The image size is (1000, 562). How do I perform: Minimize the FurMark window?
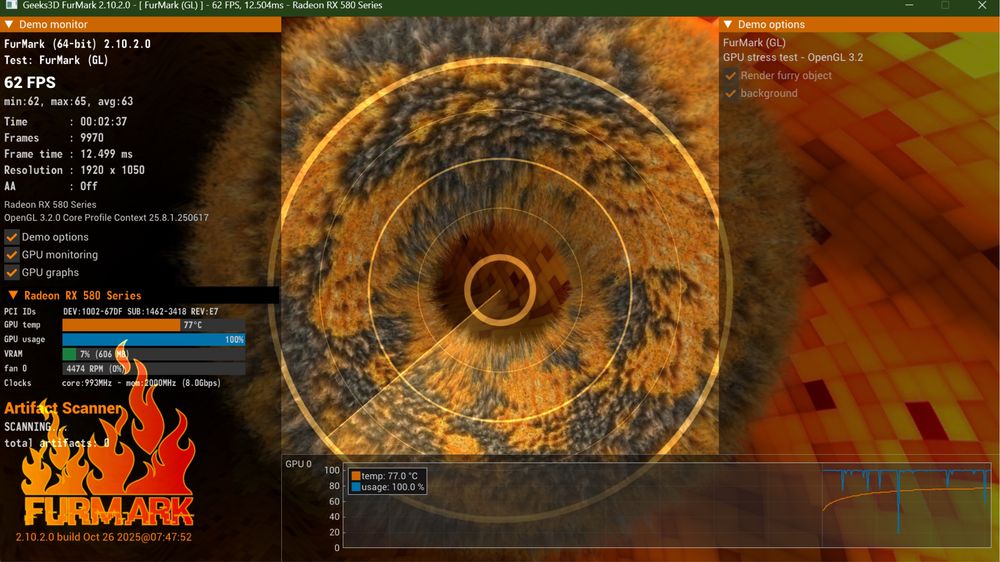909,5
